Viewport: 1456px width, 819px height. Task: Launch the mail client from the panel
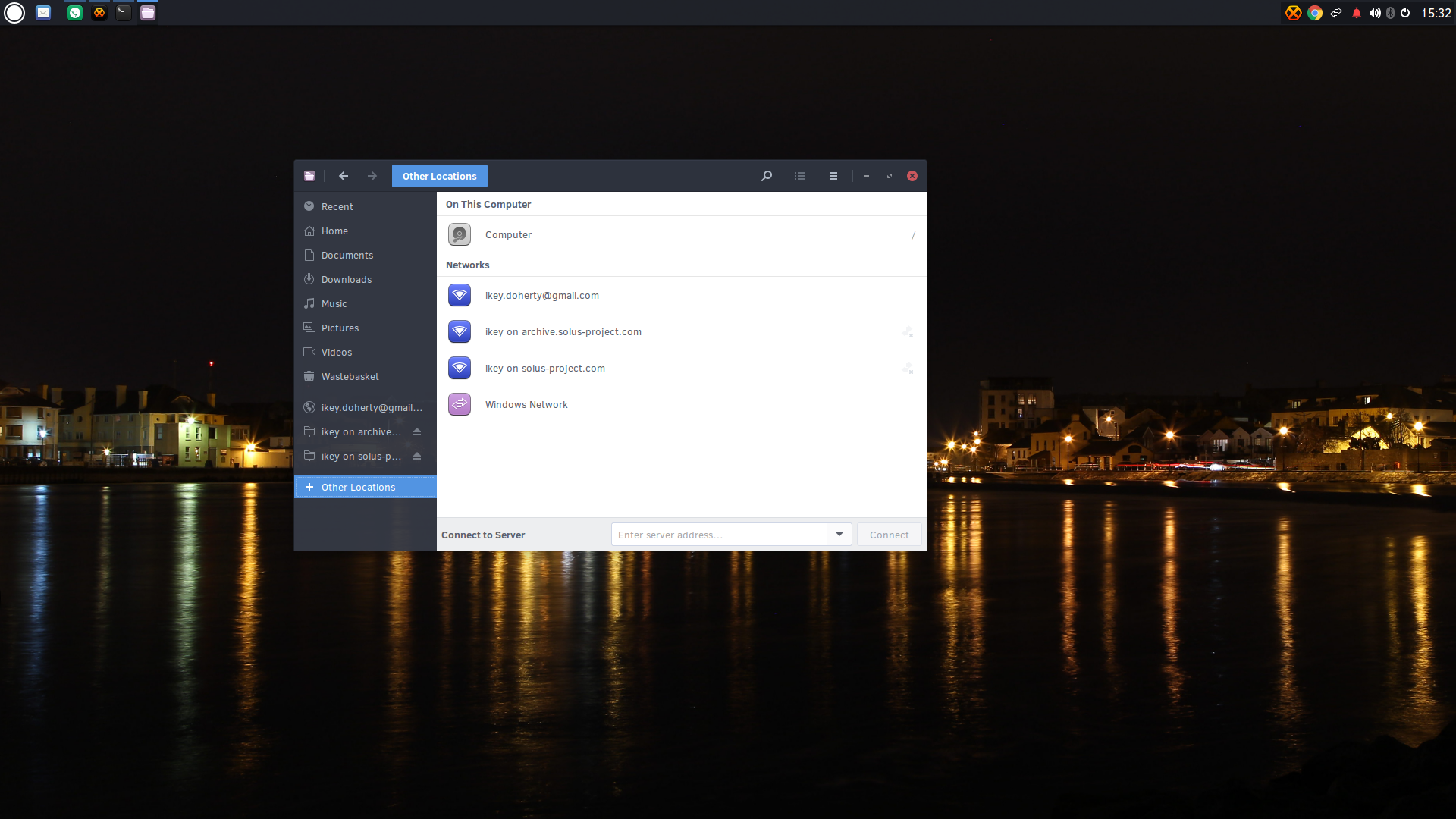(x=43, y=13)
